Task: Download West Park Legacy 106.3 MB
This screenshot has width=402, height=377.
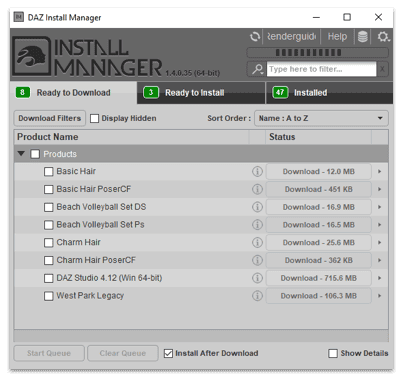Action: [319, 296]
